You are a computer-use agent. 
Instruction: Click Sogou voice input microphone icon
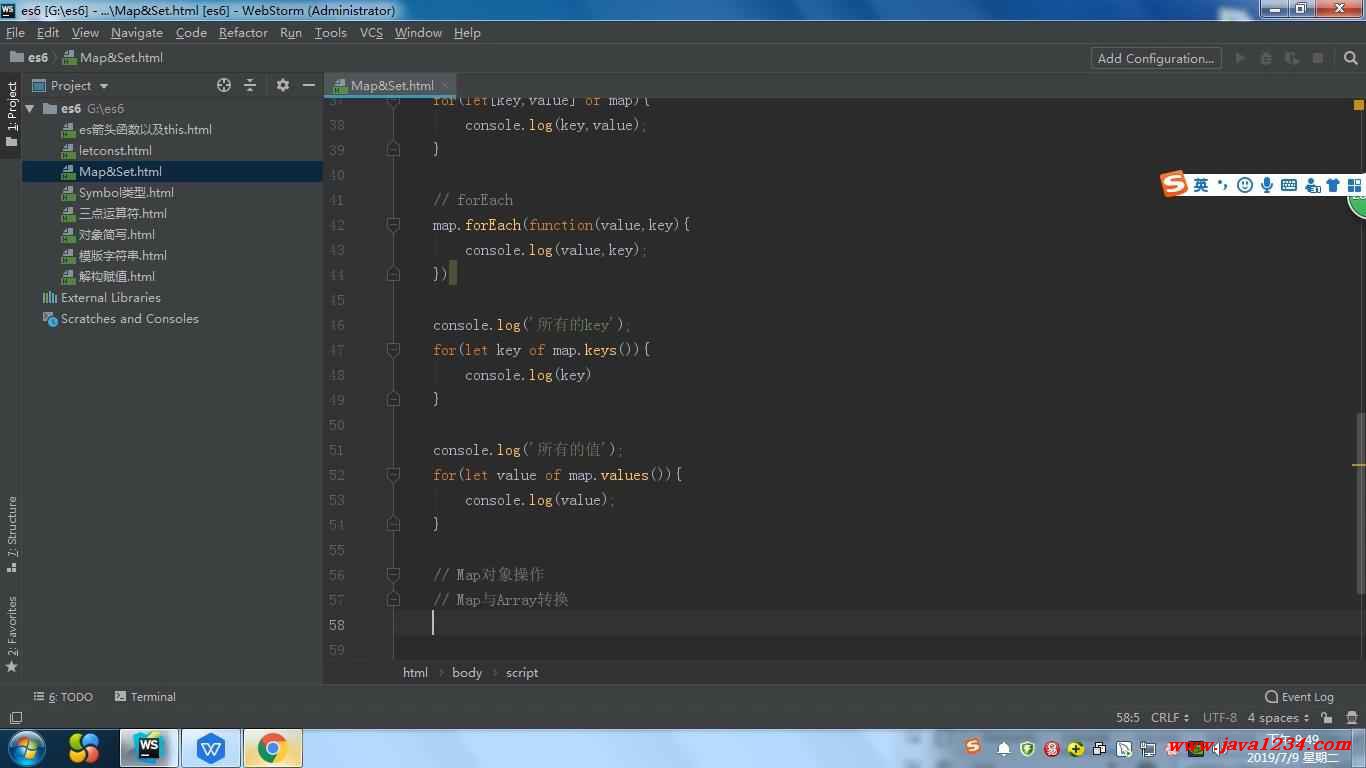tap(1267, 185)
